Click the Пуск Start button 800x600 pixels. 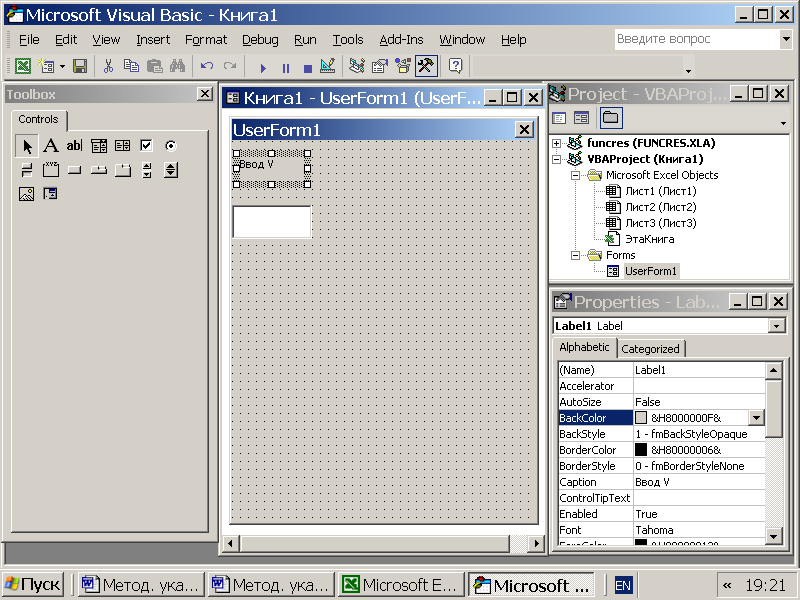tap(33, 585)
